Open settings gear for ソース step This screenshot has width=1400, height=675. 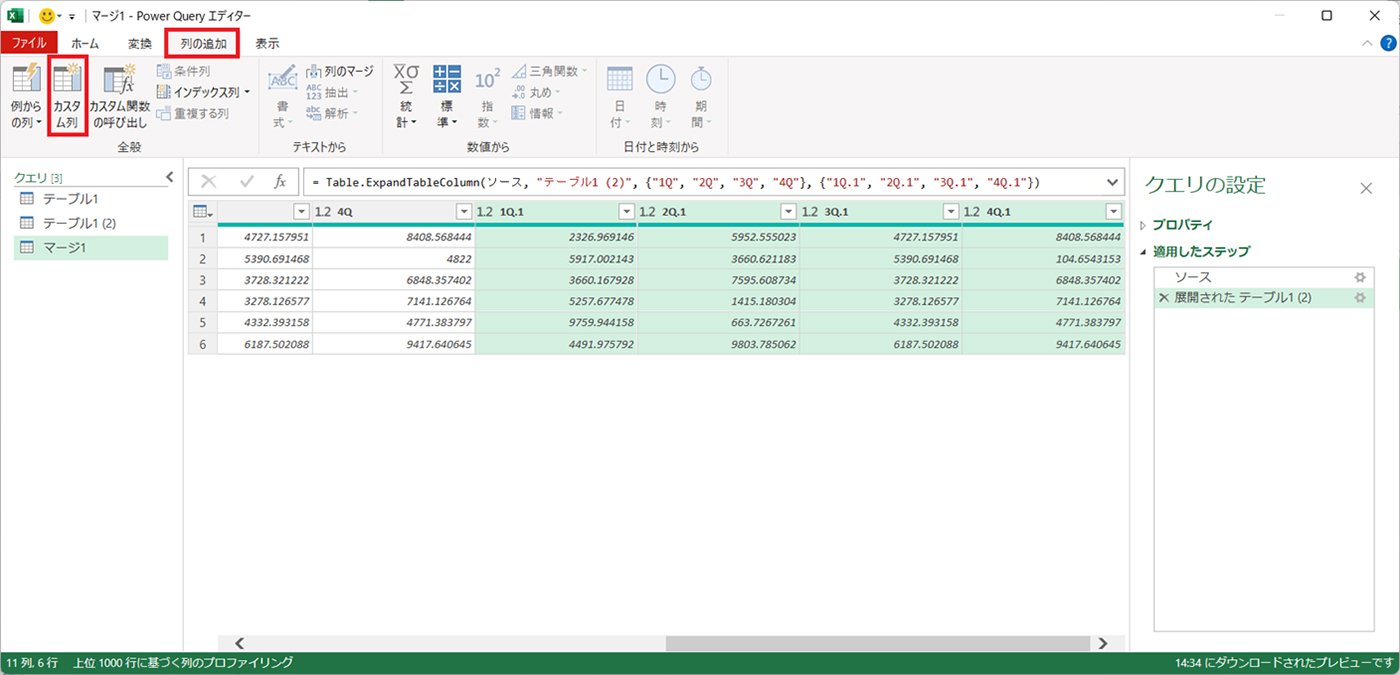tap(1359, 277)
